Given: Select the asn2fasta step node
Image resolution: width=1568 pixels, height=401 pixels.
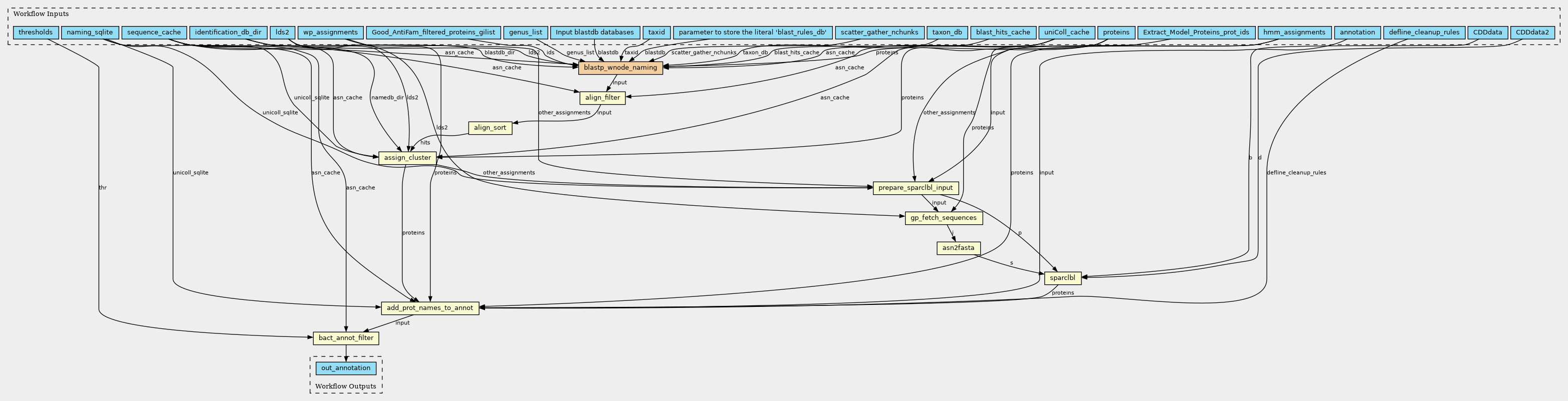Looking at the screenshot, I should click(x=958, y=248).
